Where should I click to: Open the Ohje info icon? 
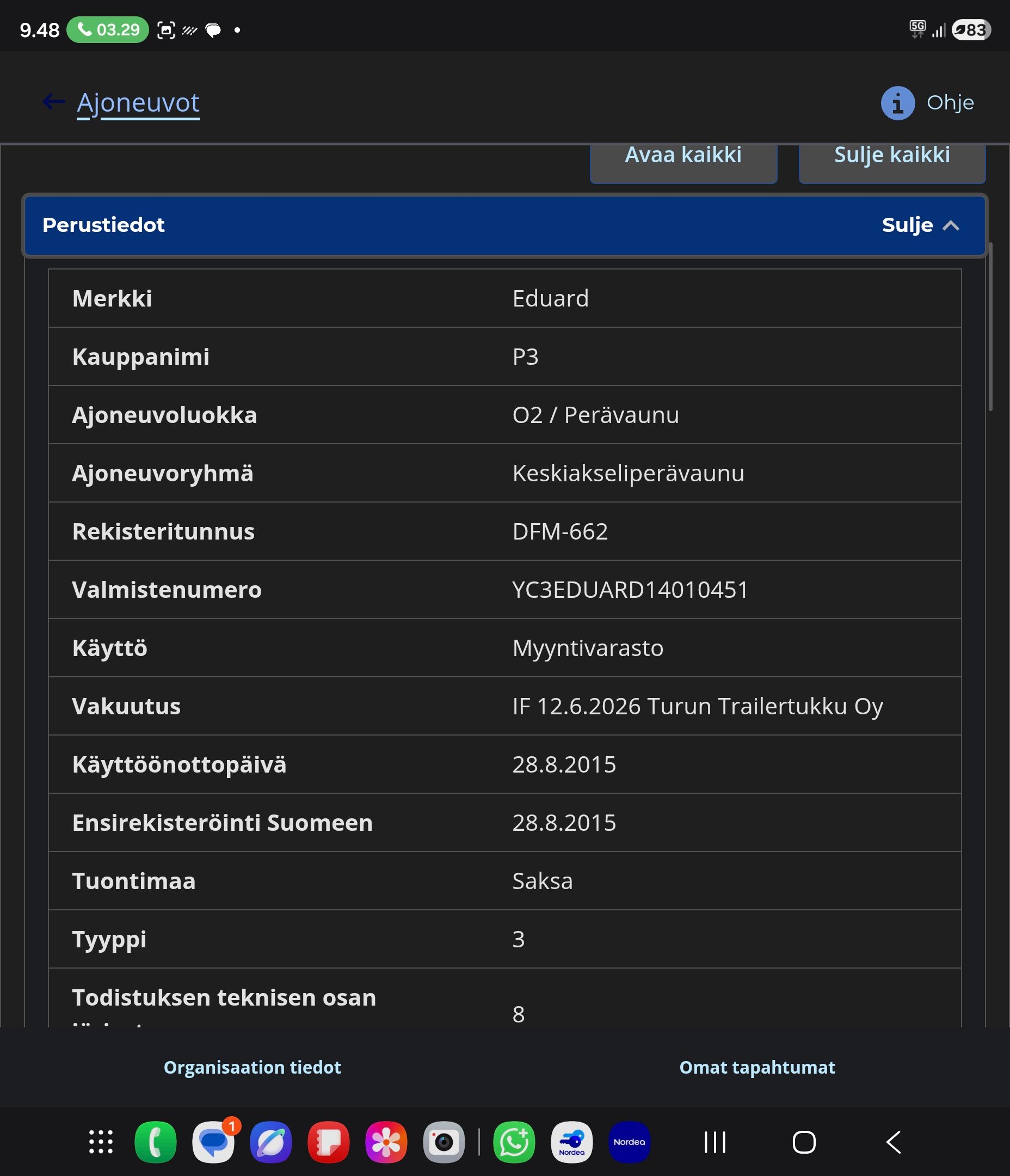(898, 103)
